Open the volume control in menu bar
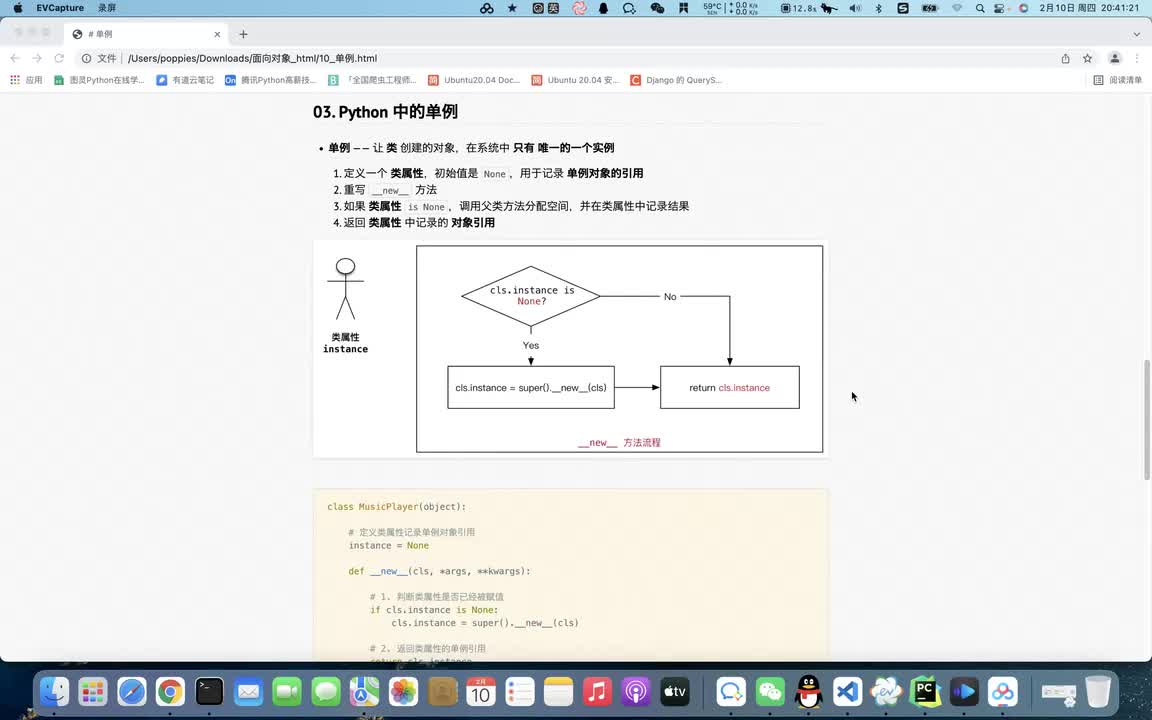The width and height of the screenshot is (1152, 720). 854,8
